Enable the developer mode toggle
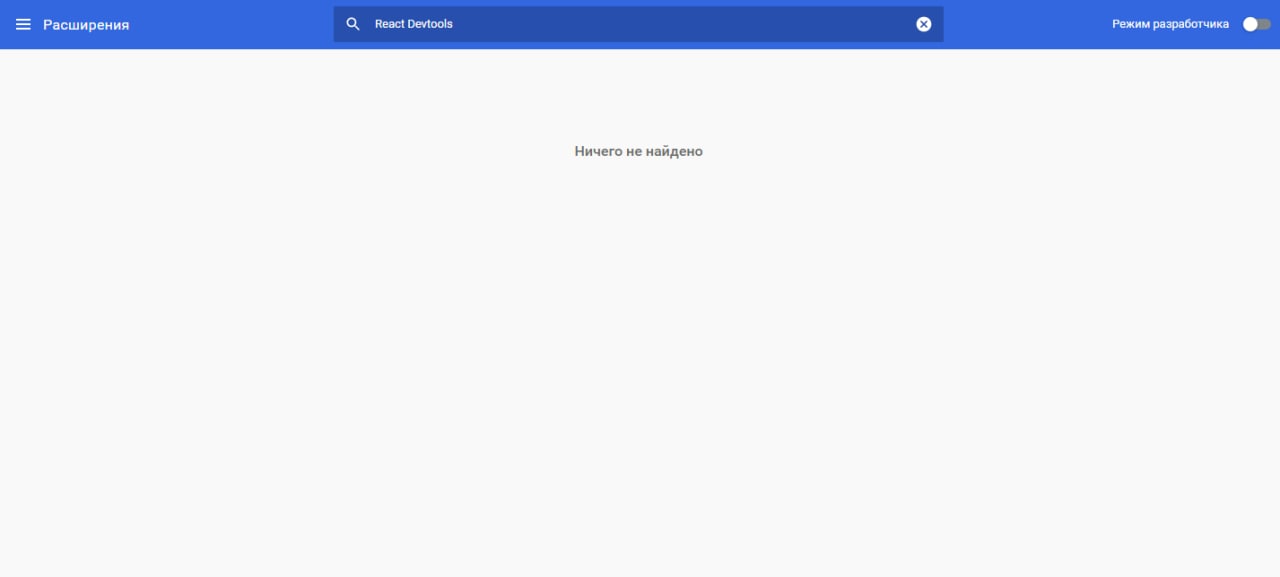Viewport: 1280px width, 577px height. coord(1256,24)
